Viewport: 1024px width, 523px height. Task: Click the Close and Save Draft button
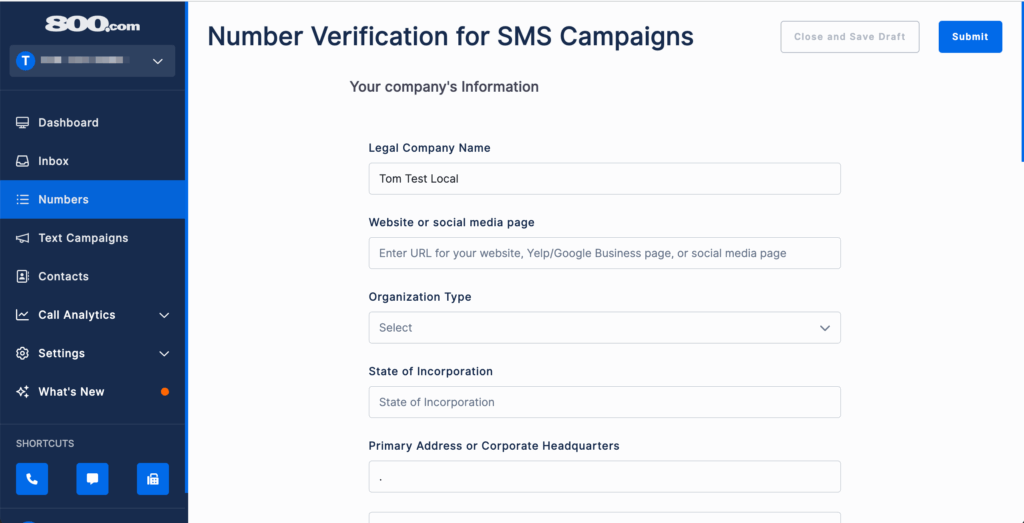click(x=849, y=37)
